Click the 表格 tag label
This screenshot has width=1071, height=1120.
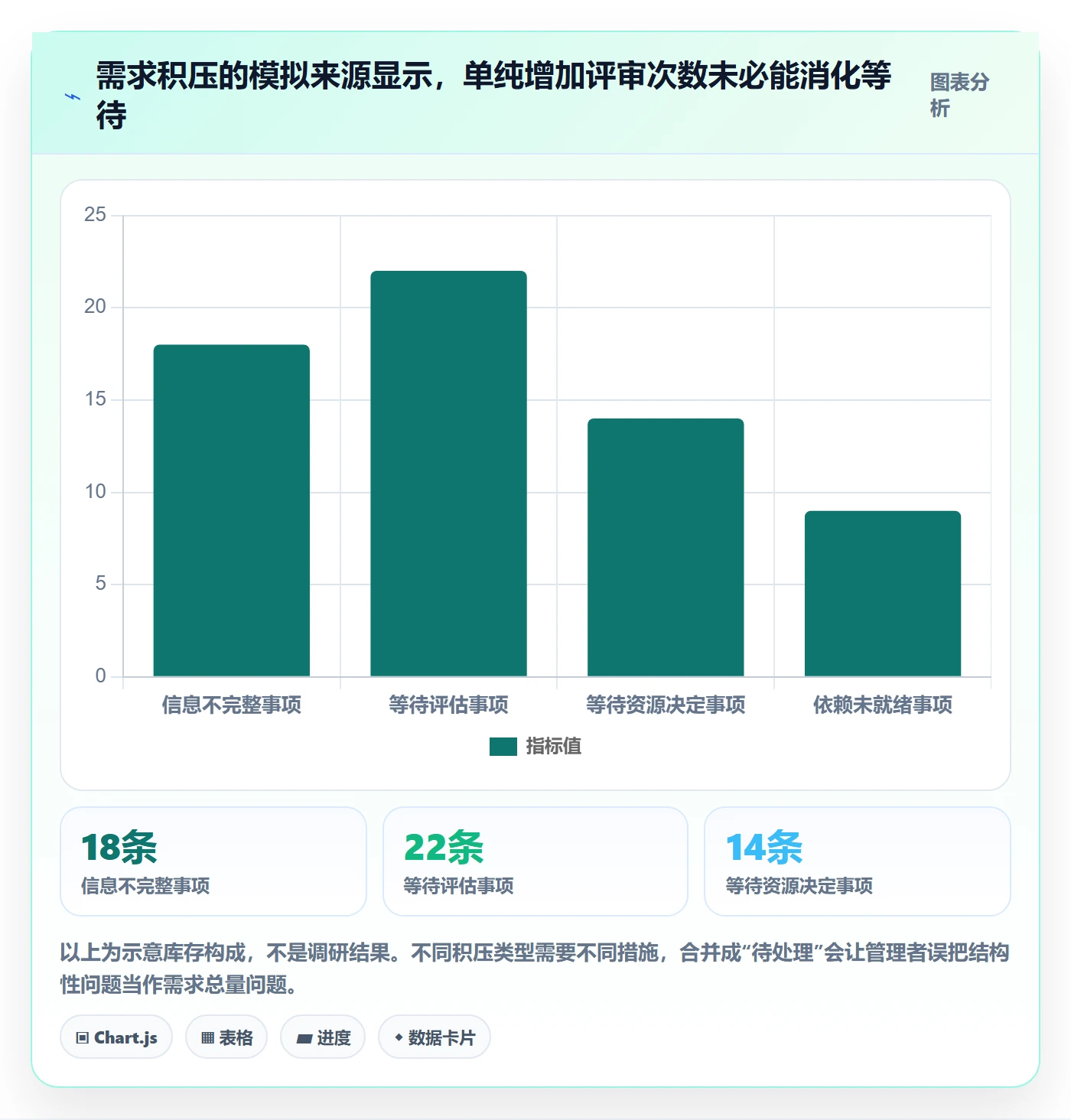click(x=236, y=1038)
